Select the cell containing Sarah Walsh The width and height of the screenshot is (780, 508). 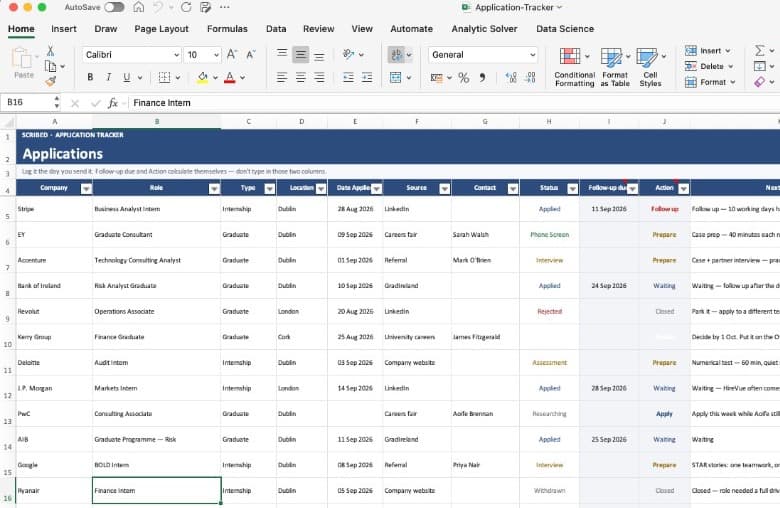click(486, 234)
